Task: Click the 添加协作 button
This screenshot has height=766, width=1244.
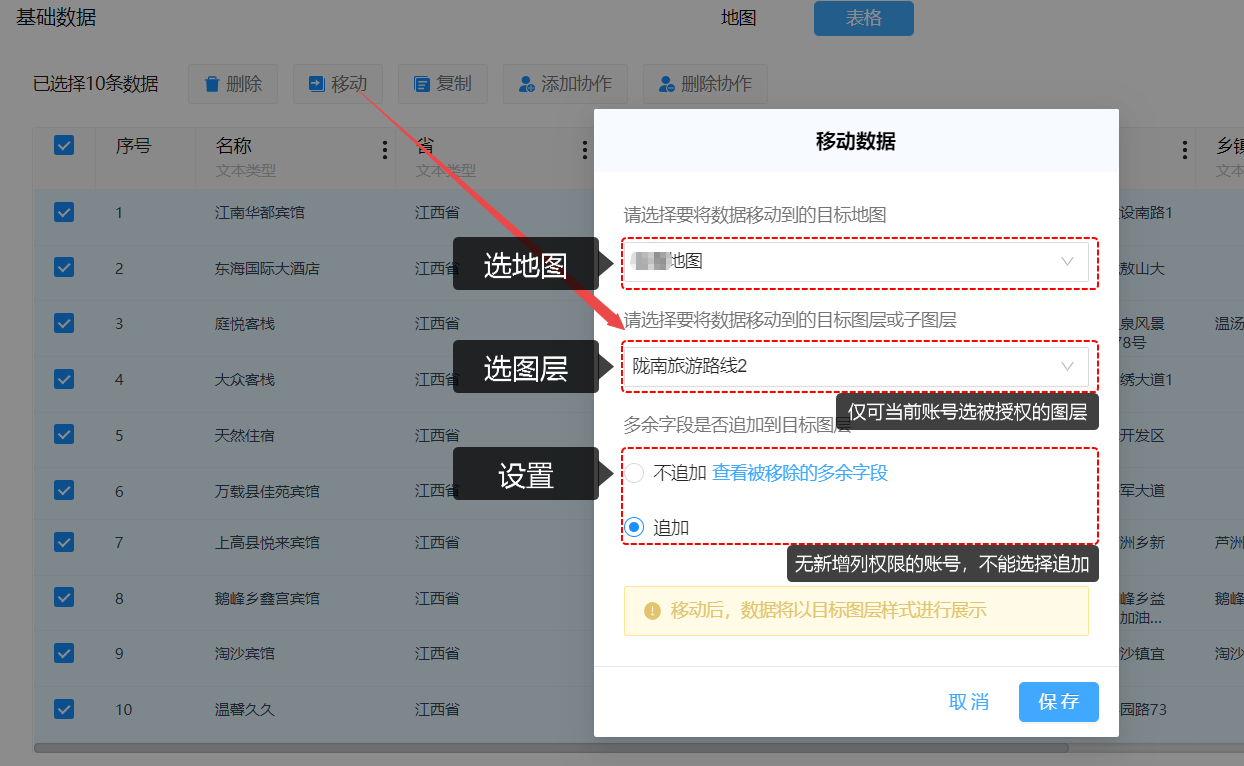Action: point(565,84)
